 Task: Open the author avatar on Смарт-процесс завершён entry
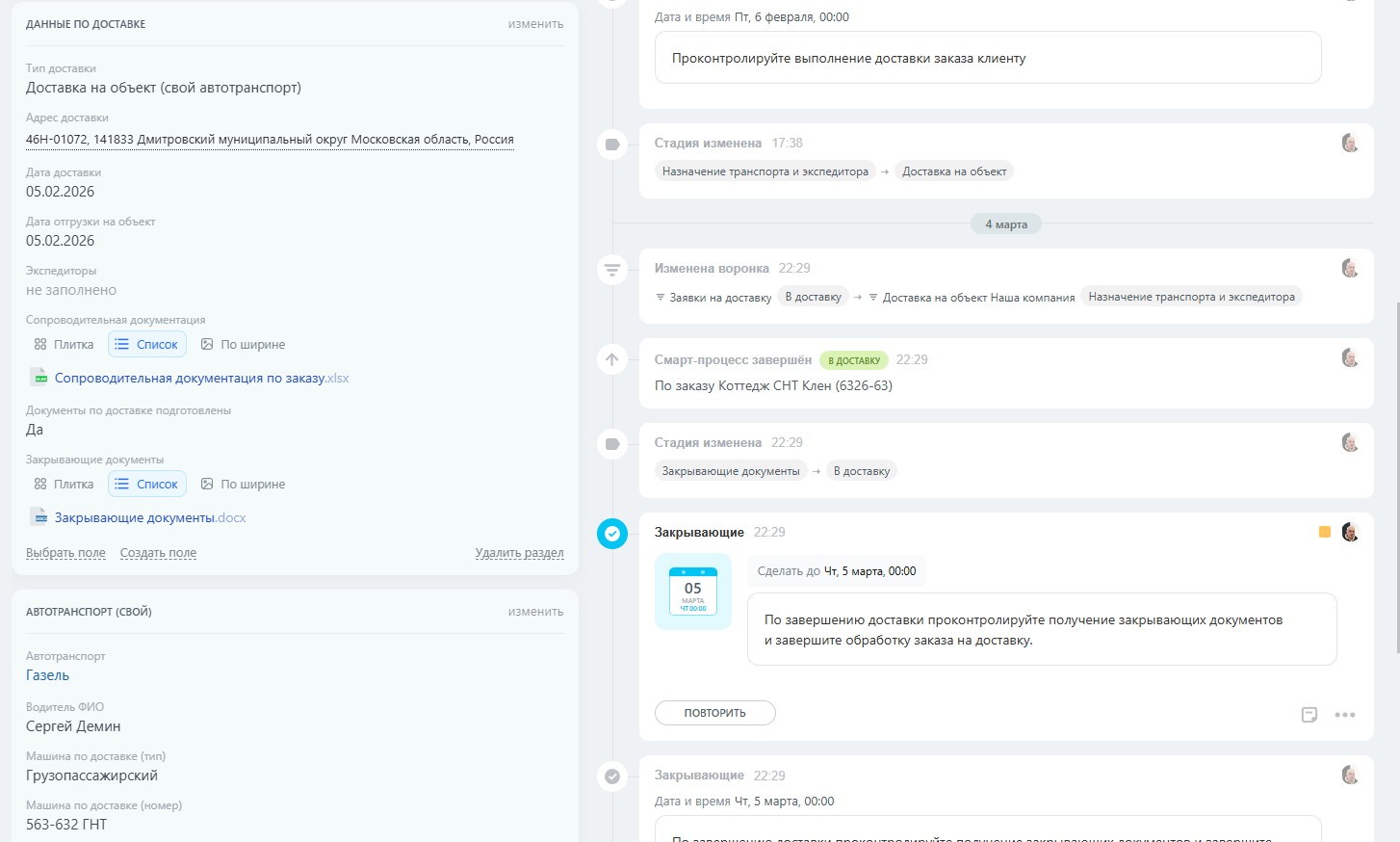point(1350,358)
